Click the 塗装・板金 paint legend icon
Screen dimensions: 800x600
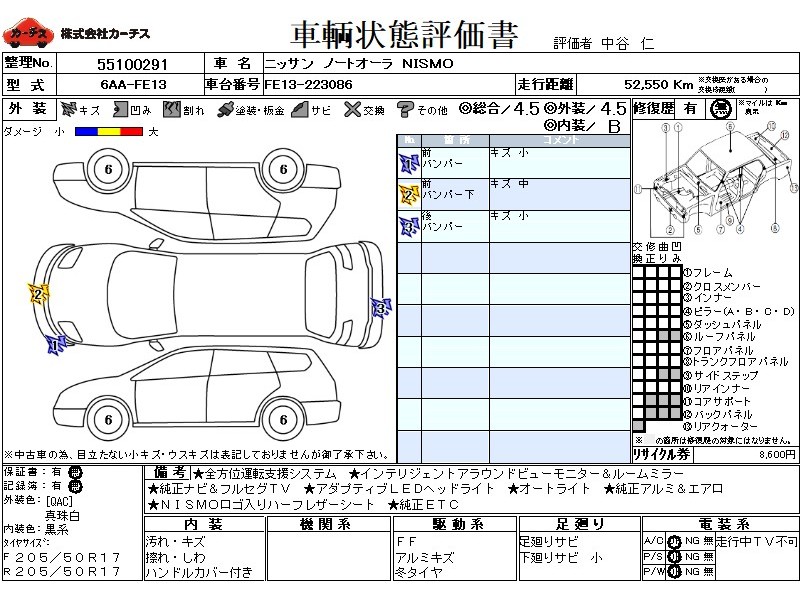(x=225, y=109)
